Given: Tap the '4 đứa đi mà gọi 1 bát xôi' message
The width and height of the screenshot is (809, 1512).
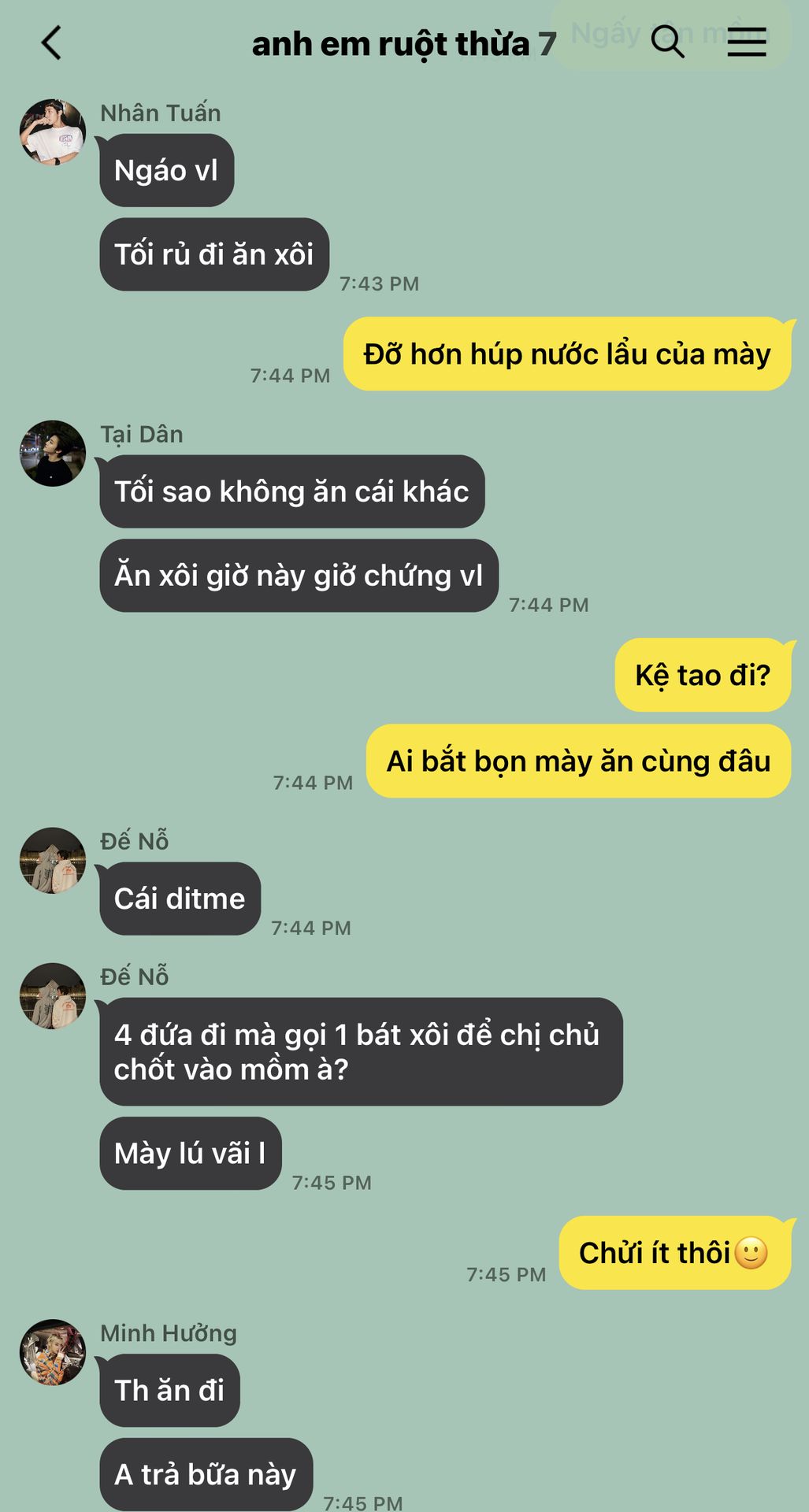Looking at the screenshot, I should tap(361, 1051).
